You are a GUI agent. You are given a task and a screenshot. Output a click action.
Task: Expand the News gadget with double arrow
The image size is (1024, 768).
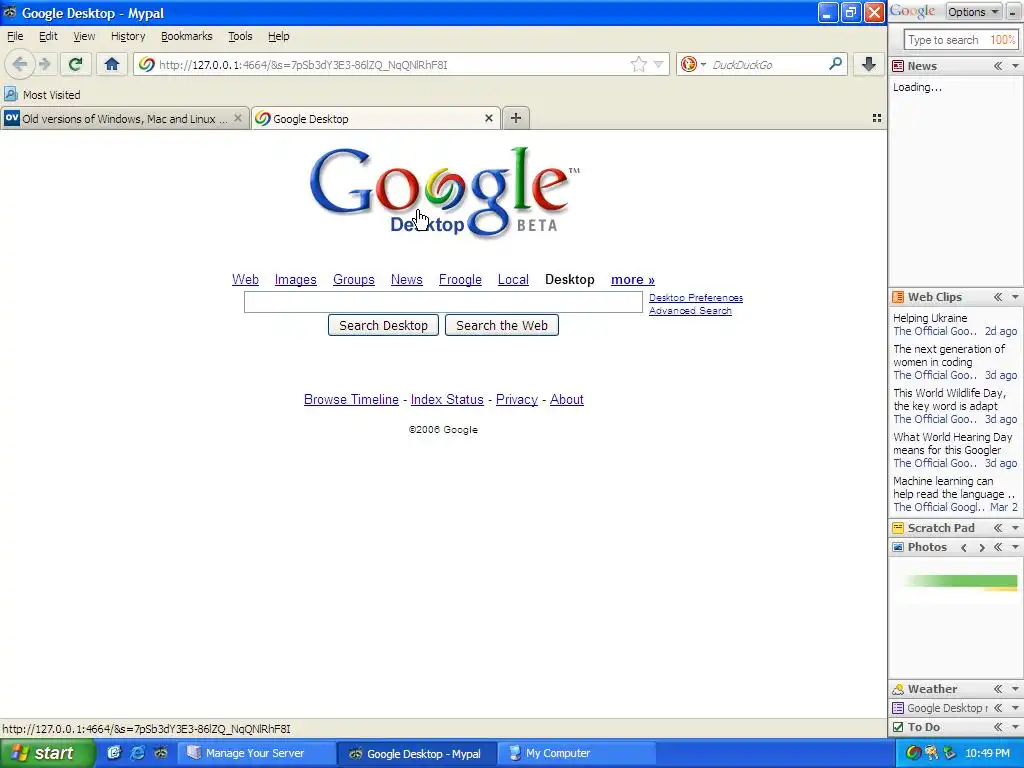[998, 66]
